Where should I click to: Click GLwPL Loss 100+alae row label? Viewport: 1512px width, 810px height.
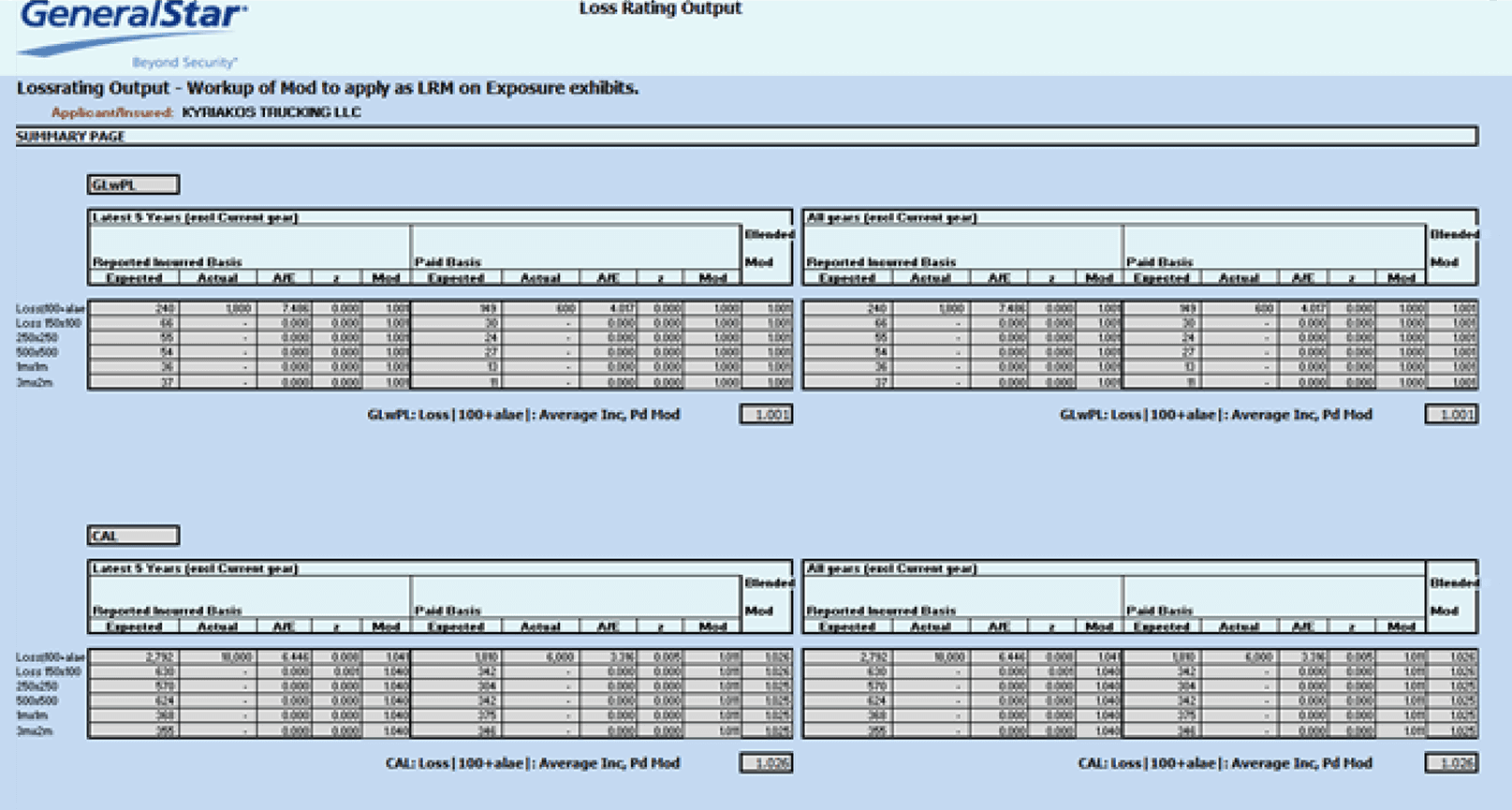tap(51, 308)
